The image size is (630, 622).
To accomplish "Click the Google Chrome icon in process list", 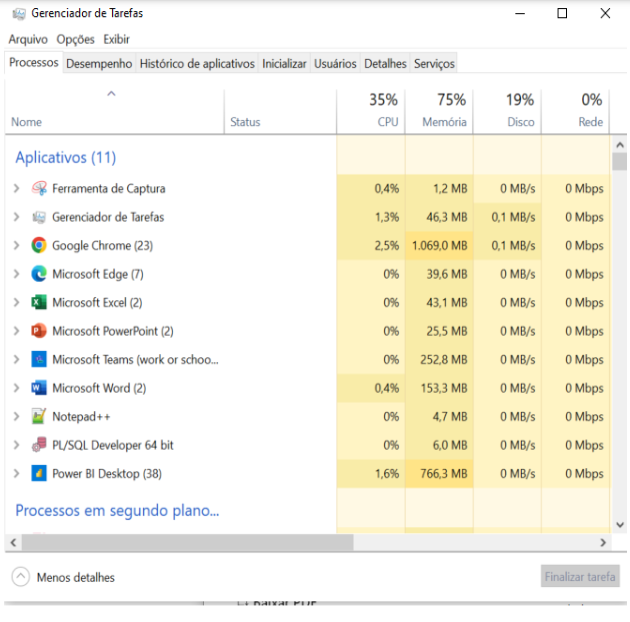I will click(x=39, y=245).
